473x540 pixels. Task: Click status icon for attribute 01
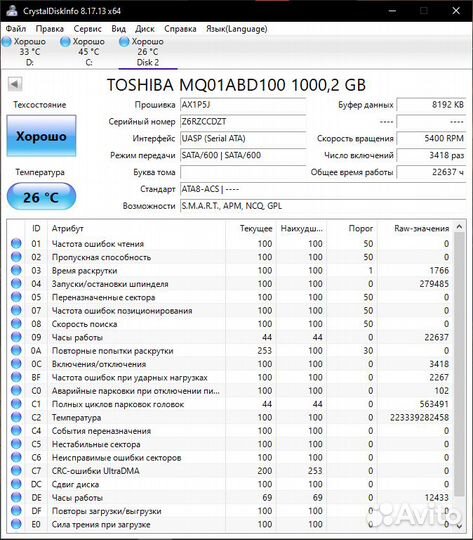pos(16,243)
